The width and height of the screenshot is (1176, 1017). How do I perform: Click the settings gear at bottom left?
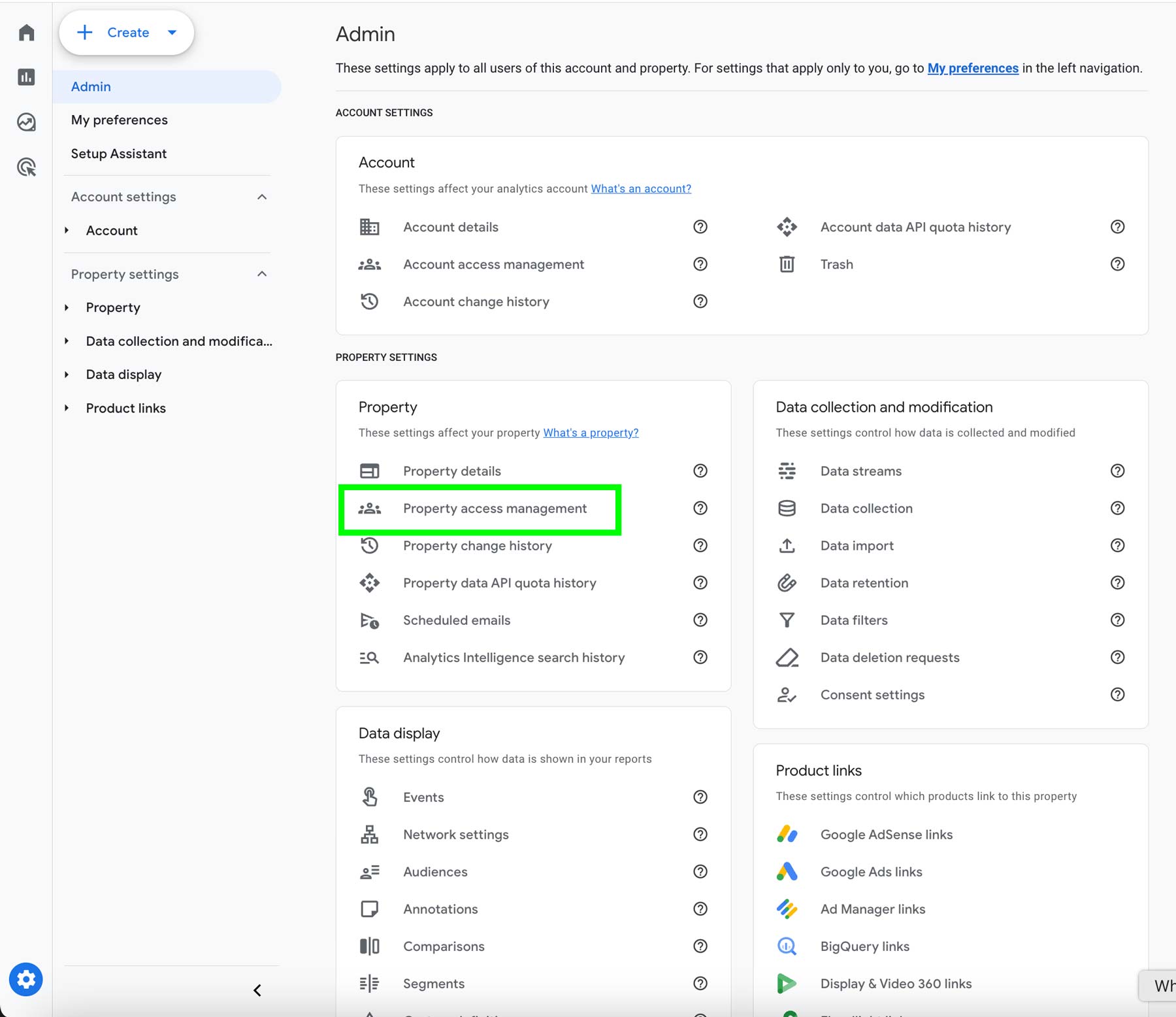[25, 979]
